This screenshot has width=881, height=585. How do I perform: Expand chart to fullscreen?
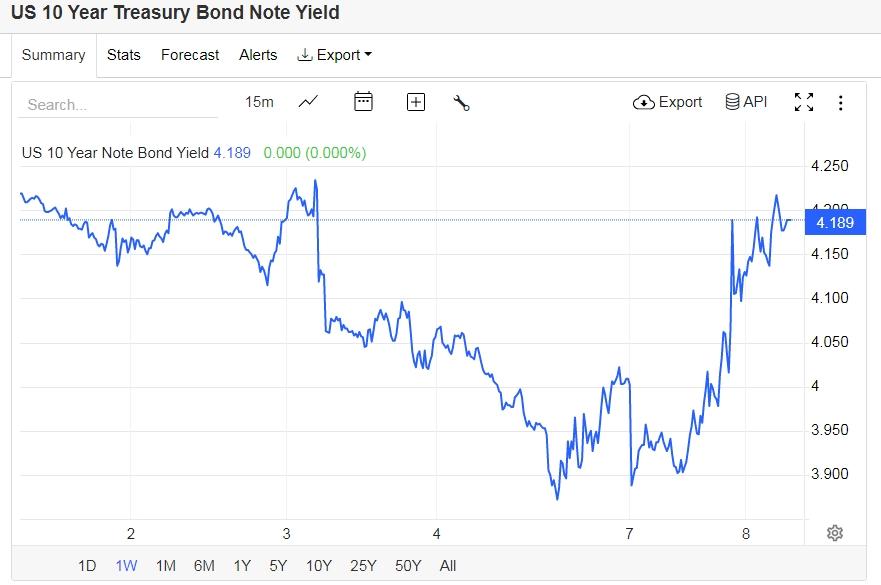pyautogui.click(x=803, y=102)
